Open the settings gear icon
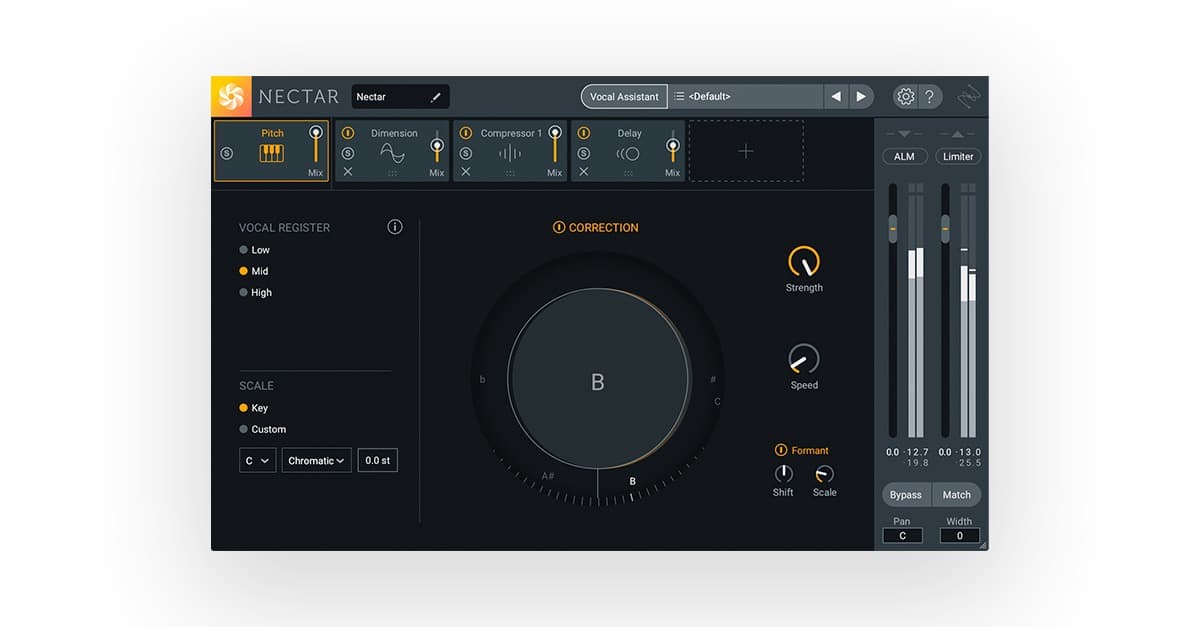This screenshot has width=1200, height=627. [x=905, y=96]
